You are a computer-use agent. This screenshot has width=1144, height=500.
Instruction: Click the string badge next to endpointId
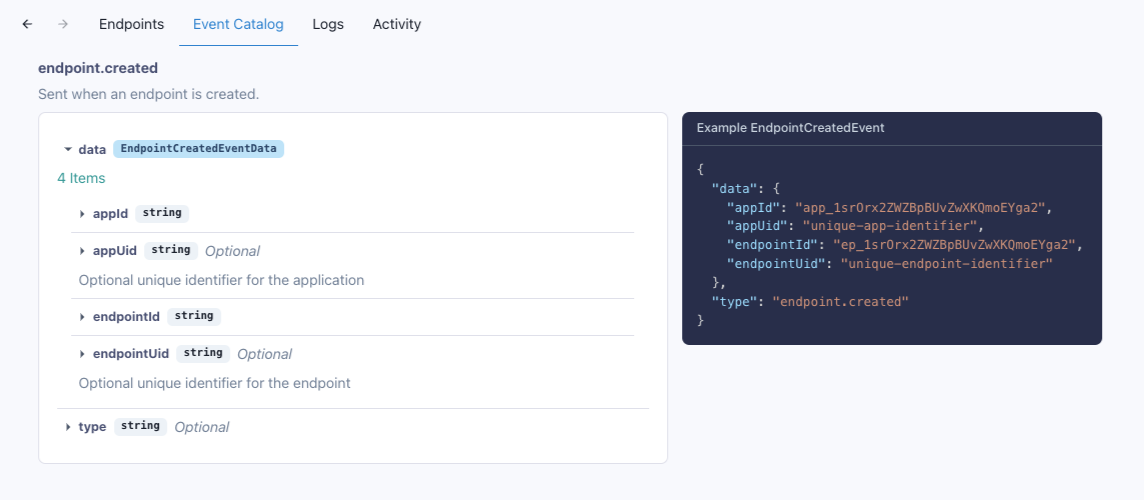[194, 316]
